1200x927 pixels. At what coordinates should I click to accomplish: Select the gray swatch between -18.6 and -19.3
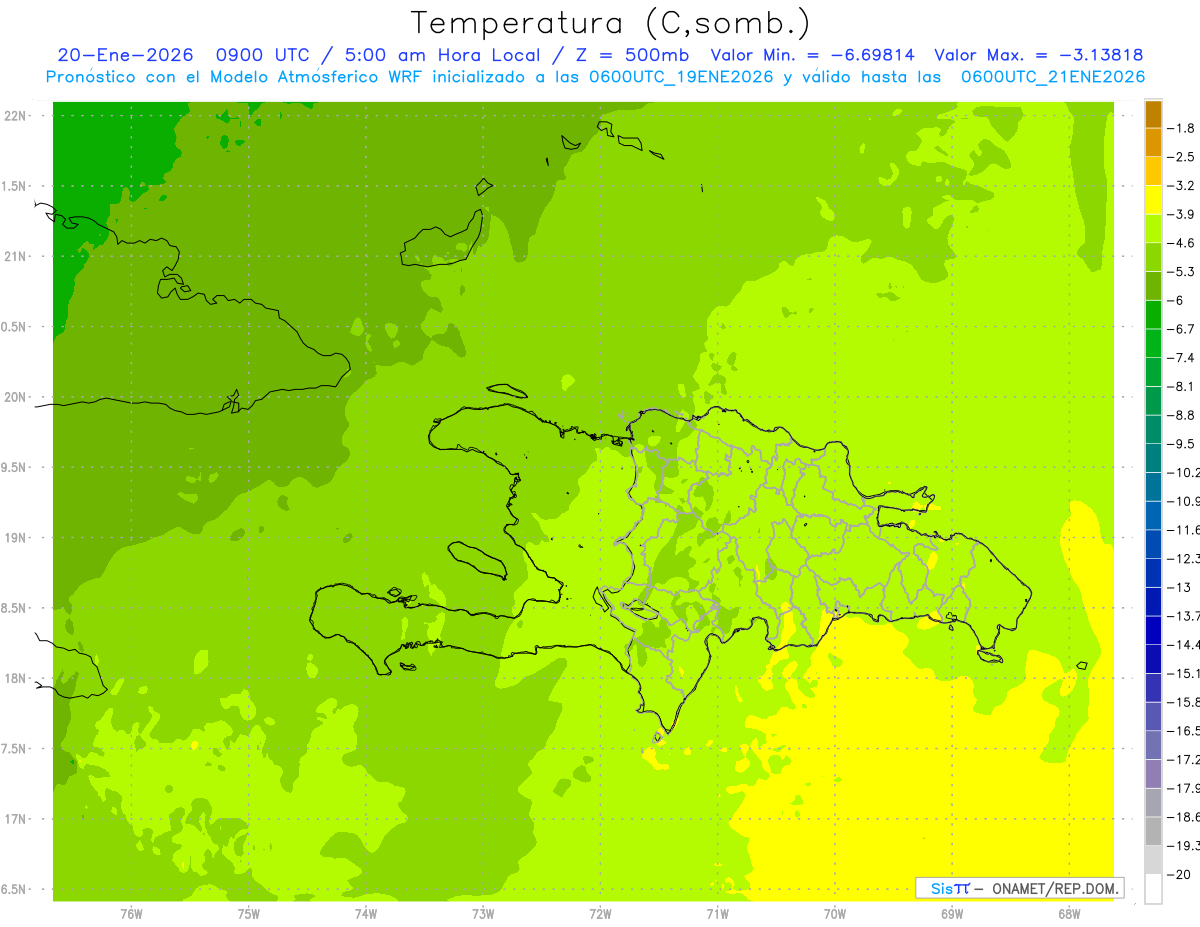coord(1153,831)
